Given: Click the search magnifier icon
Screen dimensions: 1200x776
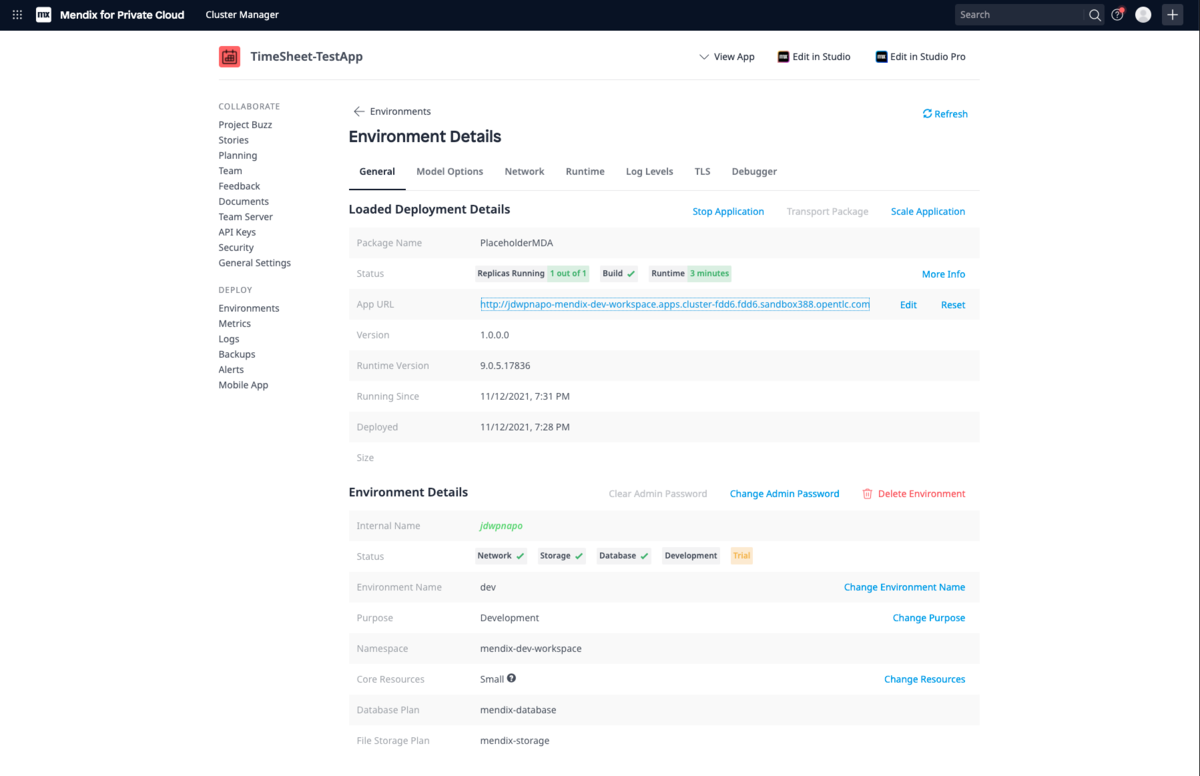Looking at the screenshot, I should [1095, 15].
